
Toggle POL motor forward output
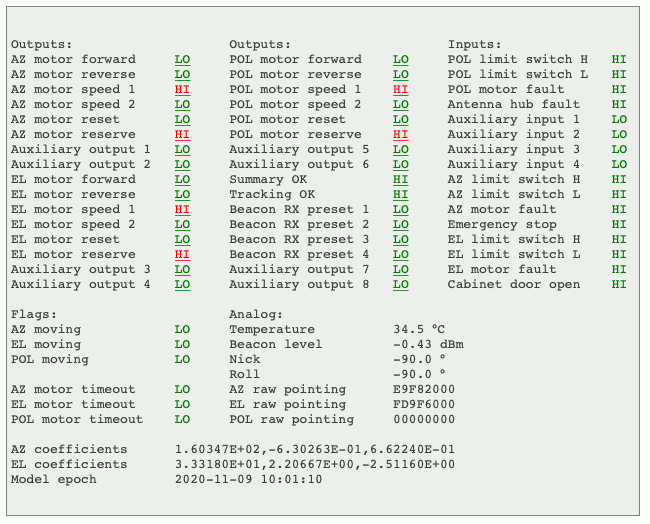pos(400,60)
